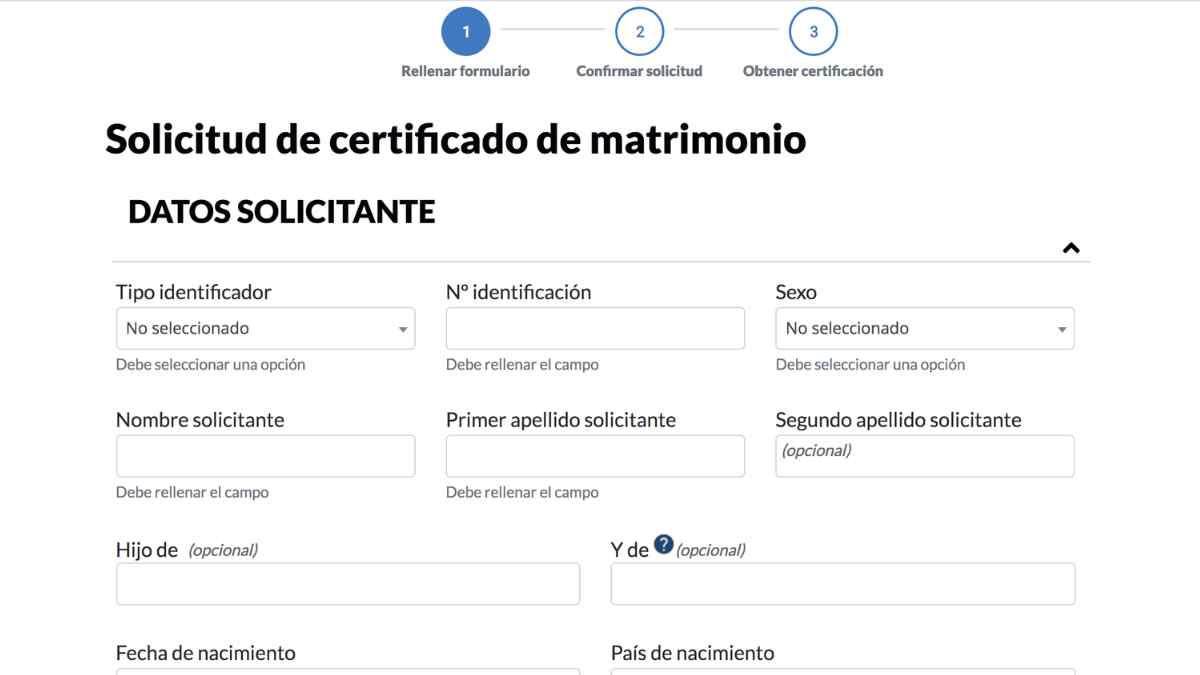
Task: Click the step 1 circle icon
Action: click(x=465, y=30)
